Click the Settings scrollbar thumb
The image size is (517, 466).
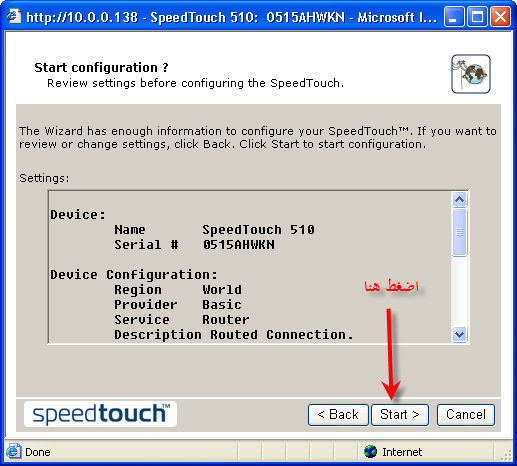click(460, 232)
